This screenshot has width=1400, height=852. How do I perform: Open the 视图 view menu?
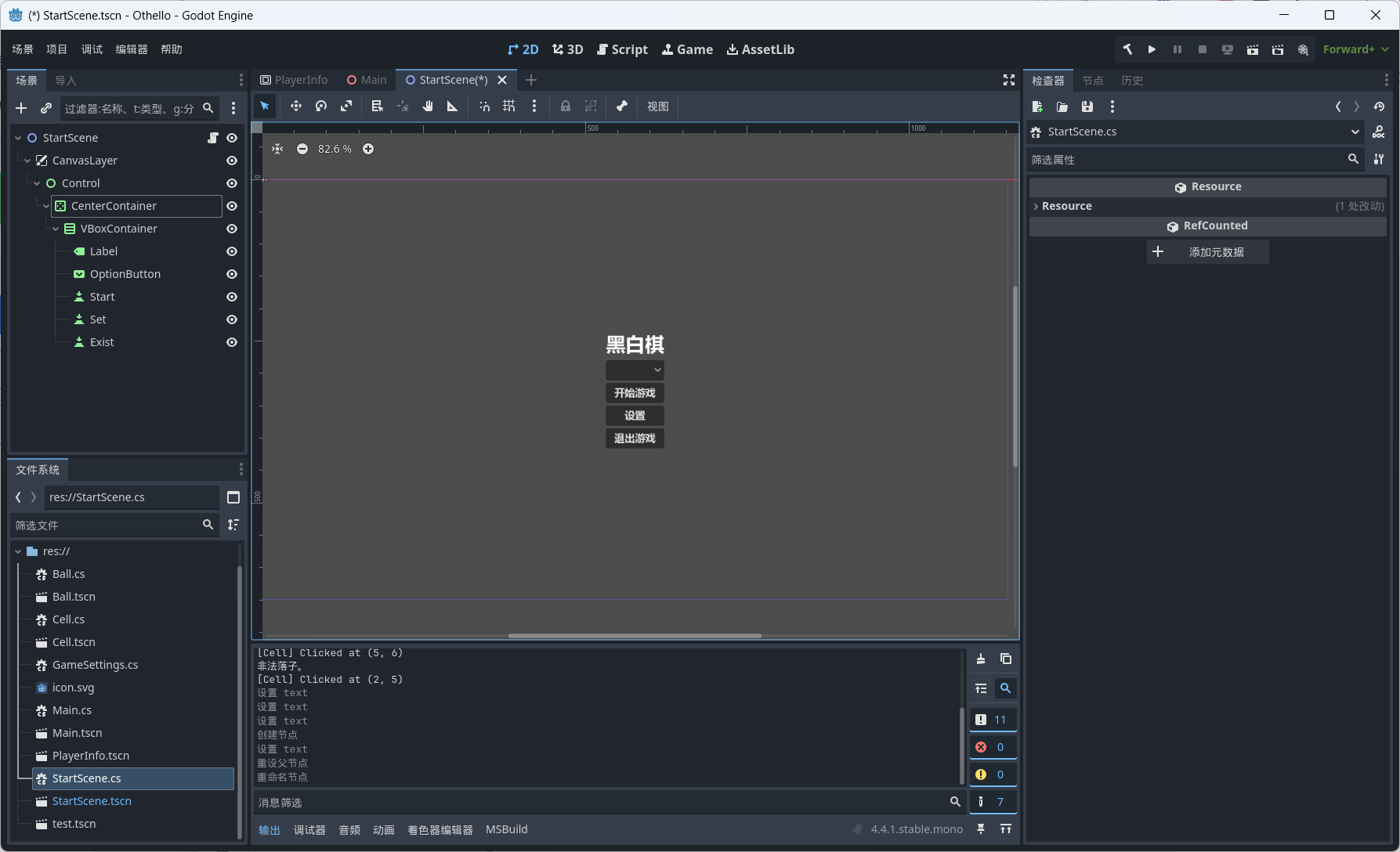coord(657,106)
